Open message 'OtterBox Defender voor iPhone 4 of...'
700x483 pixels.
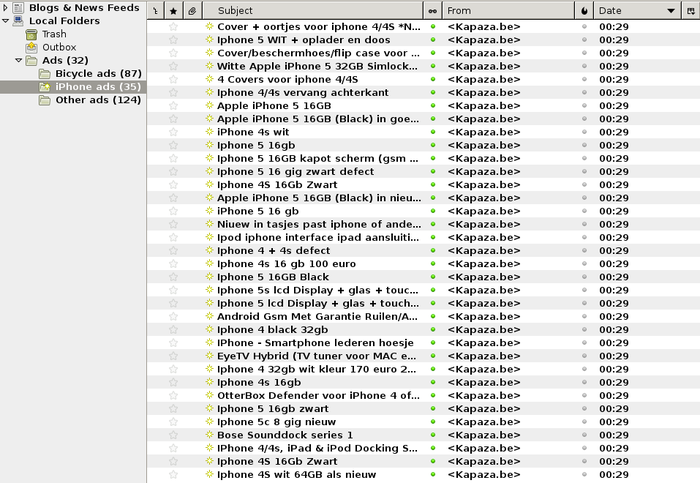tap(318, 396)
